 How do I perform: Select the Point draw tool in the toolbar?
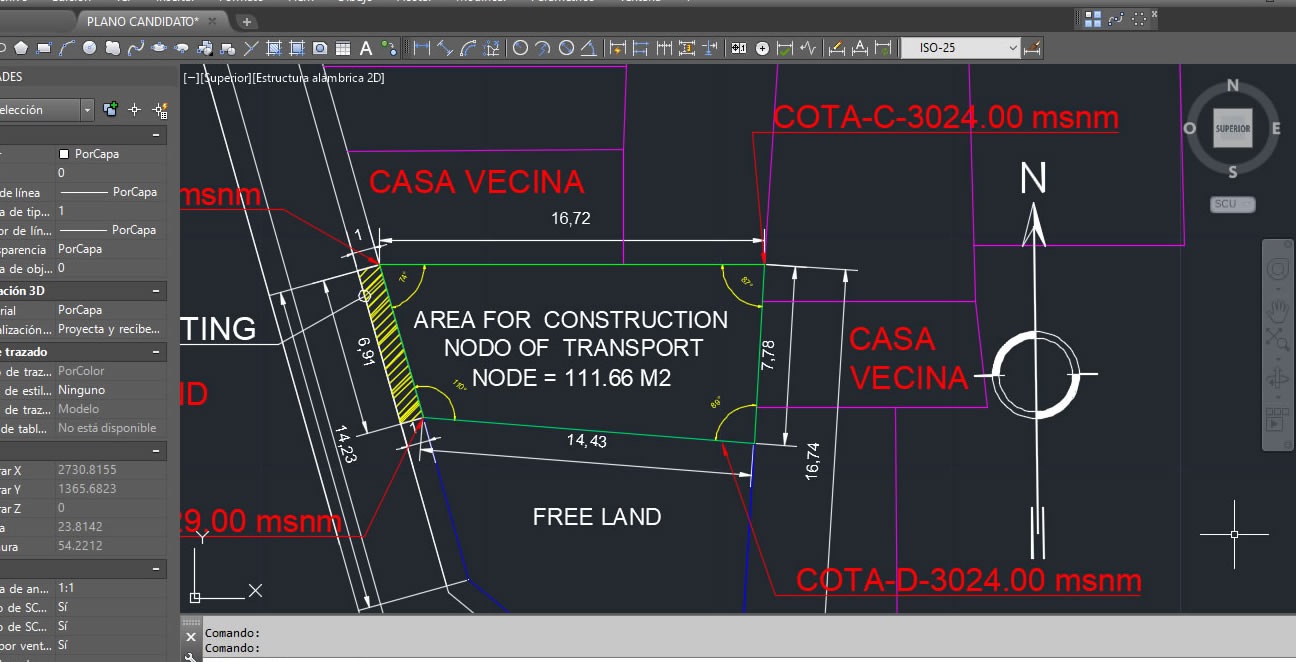[x=250, y=47]
